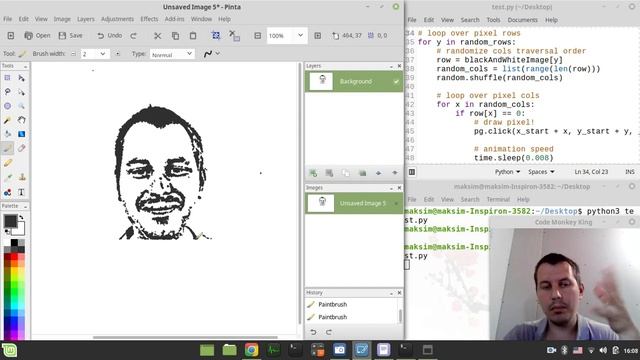This screenshot has height=360, width=640.
Task: Open Pinta's Adjustments menu
Action: (117, 19)
